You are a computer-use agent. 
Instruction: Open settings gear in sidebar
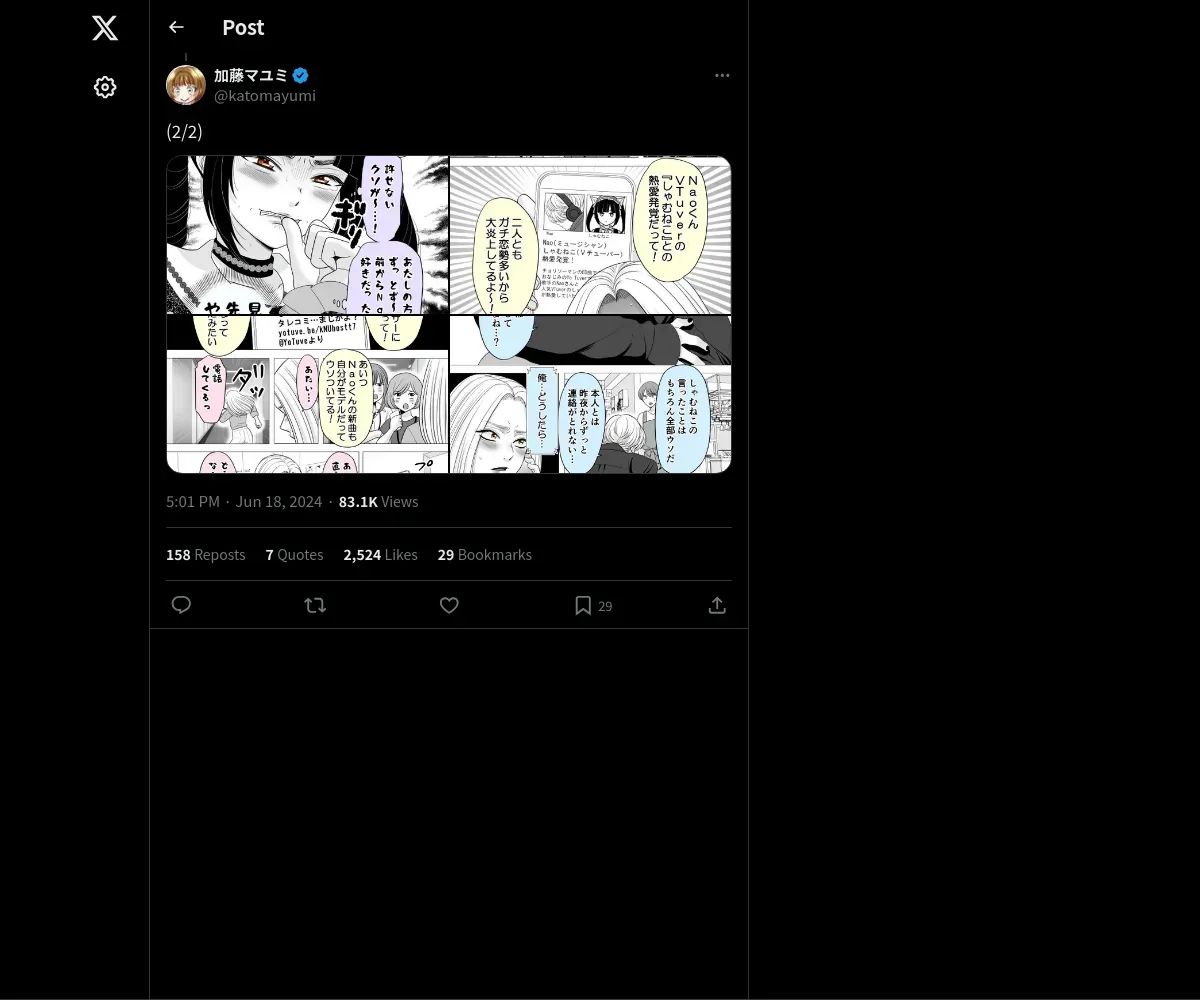[105, 87]
